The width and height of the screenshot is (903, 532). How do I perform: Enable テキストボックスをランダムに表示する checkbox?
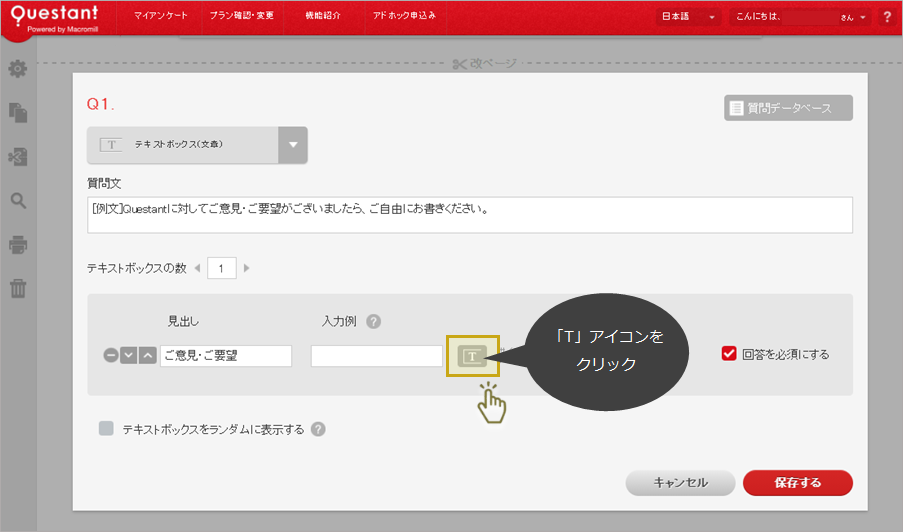click(106, 429)
